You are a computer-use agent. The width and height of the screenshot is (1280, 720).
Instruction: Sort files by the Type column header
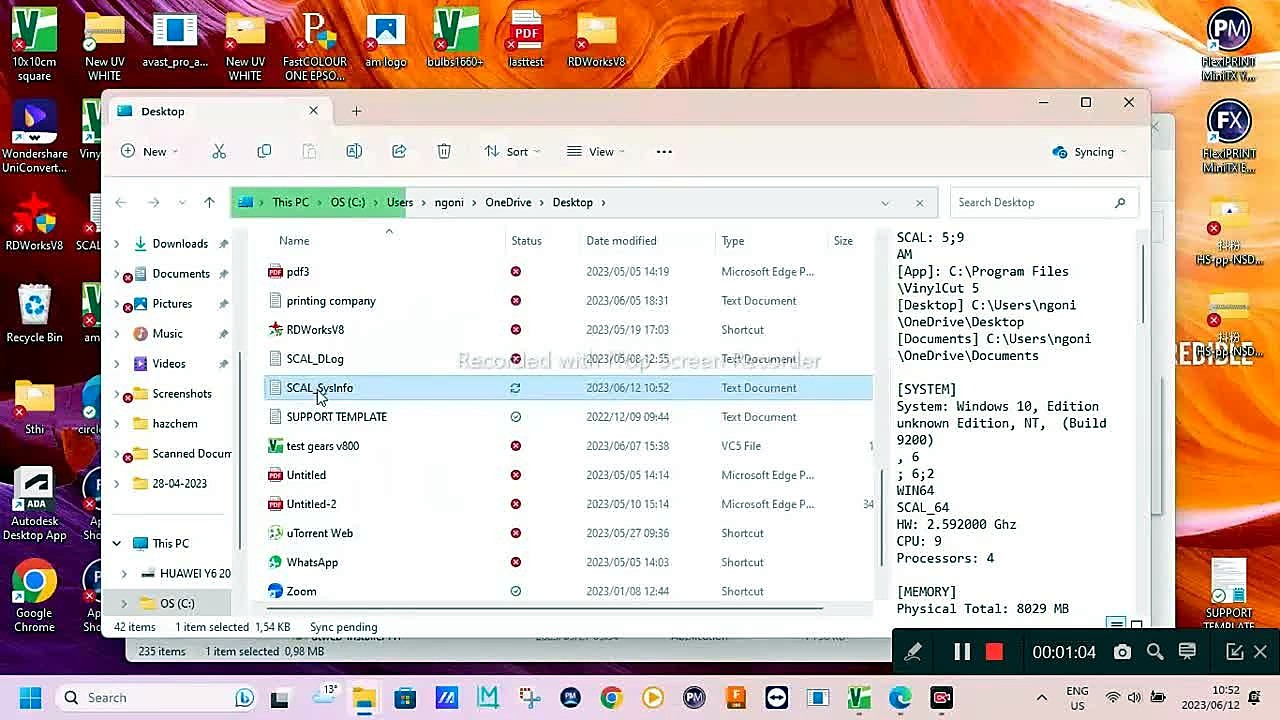tap(733, 241)
